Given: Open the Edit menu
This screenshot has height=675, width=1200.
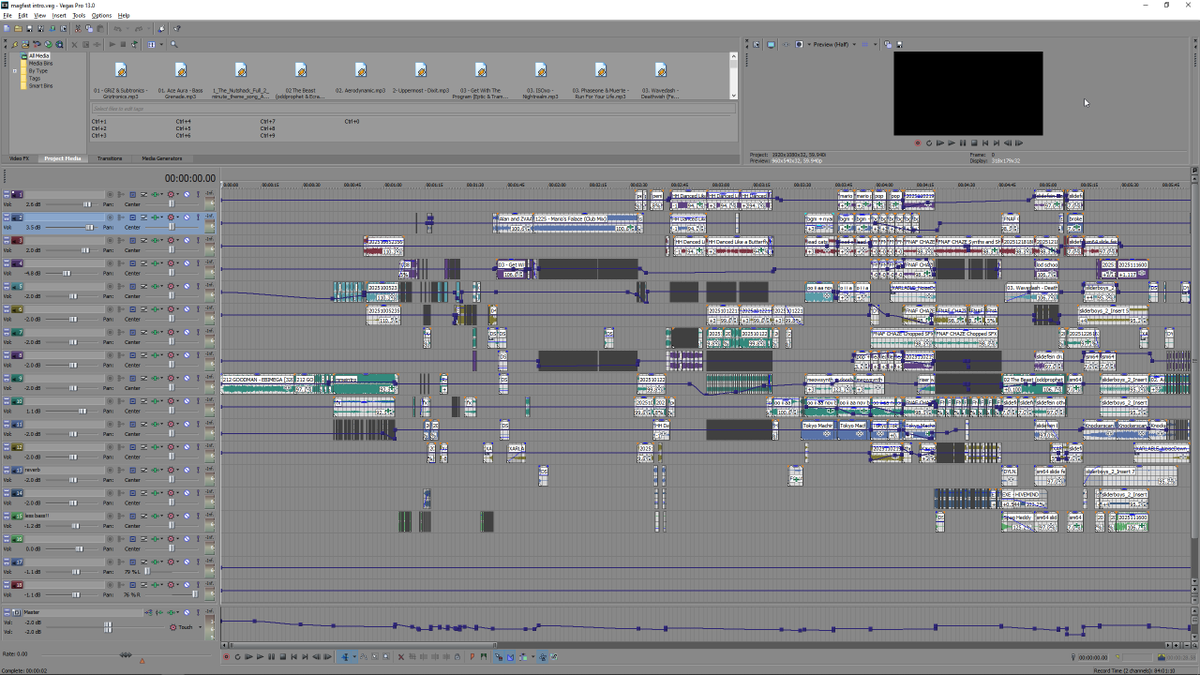Looking at the screenshot, I should click(22, 16).
